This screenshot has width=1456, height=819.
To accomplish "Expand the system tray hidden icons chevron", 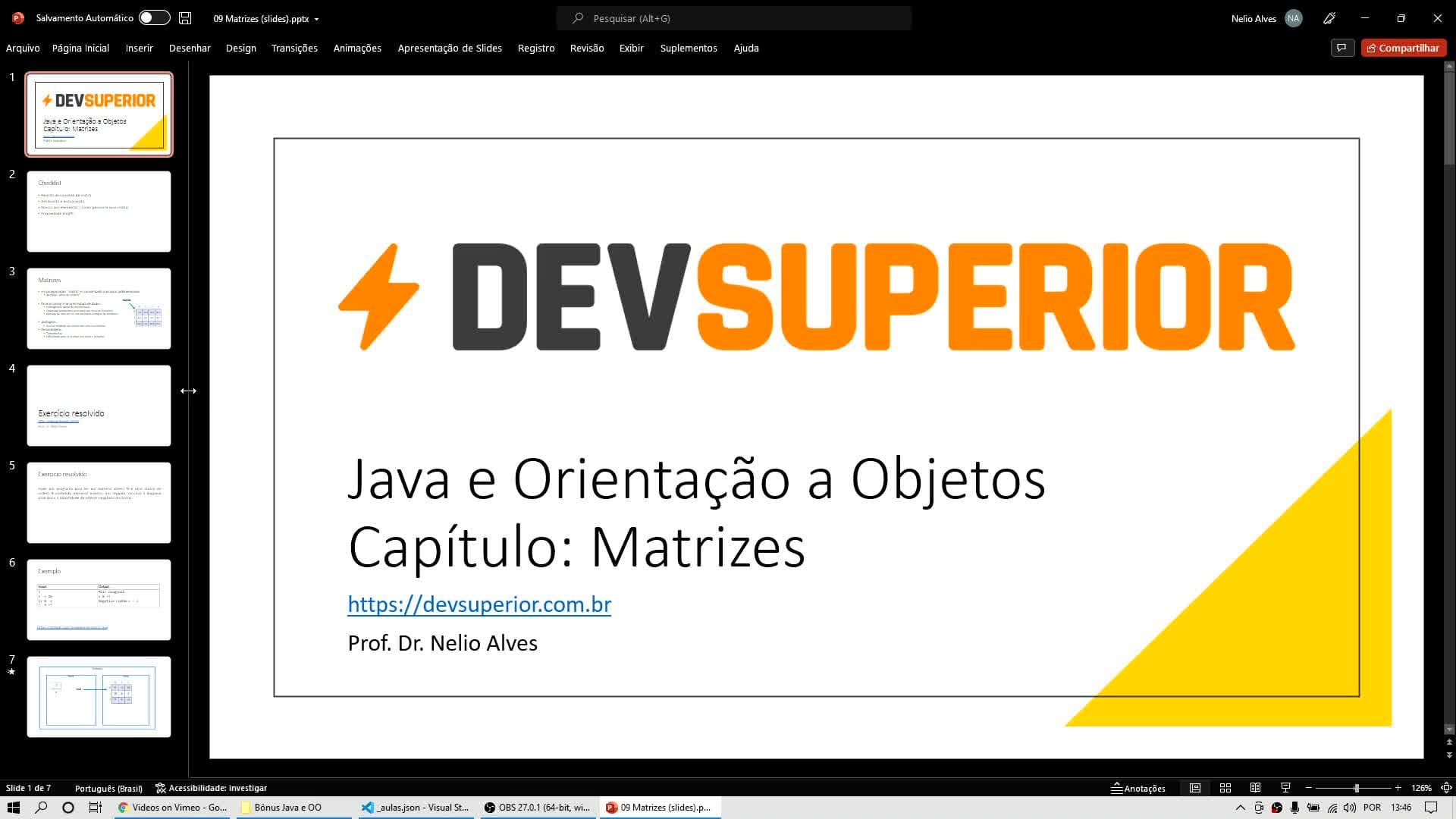I will (x=1240, y=808).
